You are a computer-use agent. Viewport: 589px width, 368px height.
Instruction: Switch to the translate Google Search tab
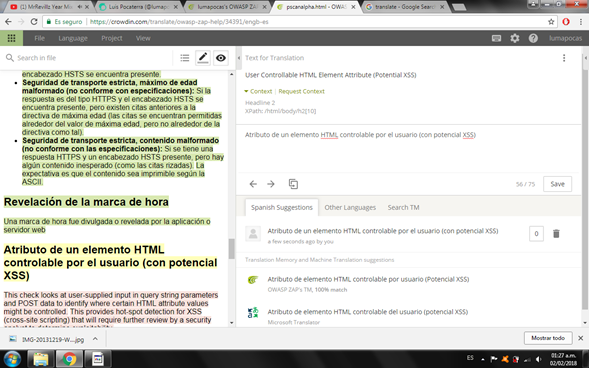404,7
